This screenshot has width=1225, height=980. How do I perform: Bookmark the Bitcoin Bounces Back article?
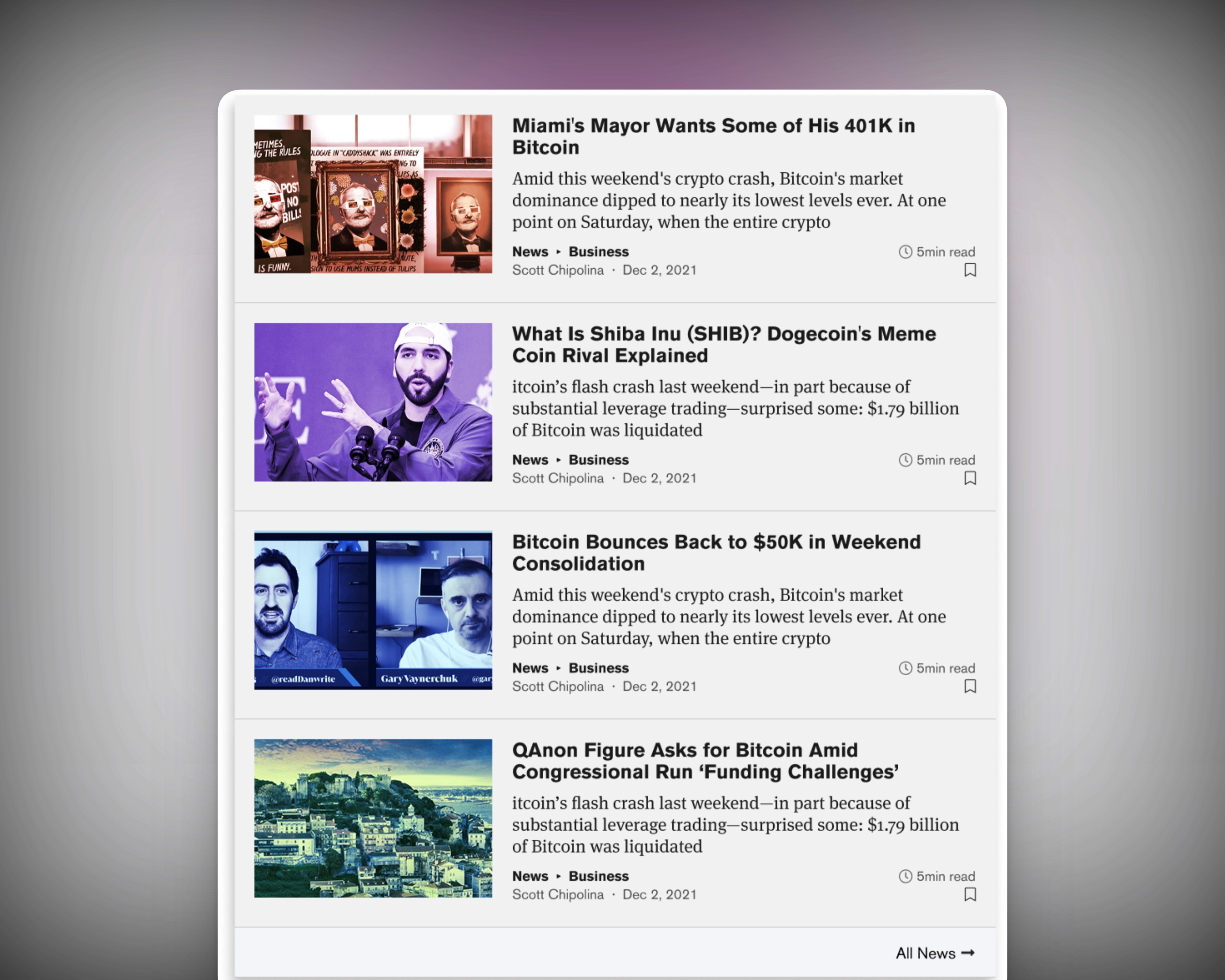970,686
